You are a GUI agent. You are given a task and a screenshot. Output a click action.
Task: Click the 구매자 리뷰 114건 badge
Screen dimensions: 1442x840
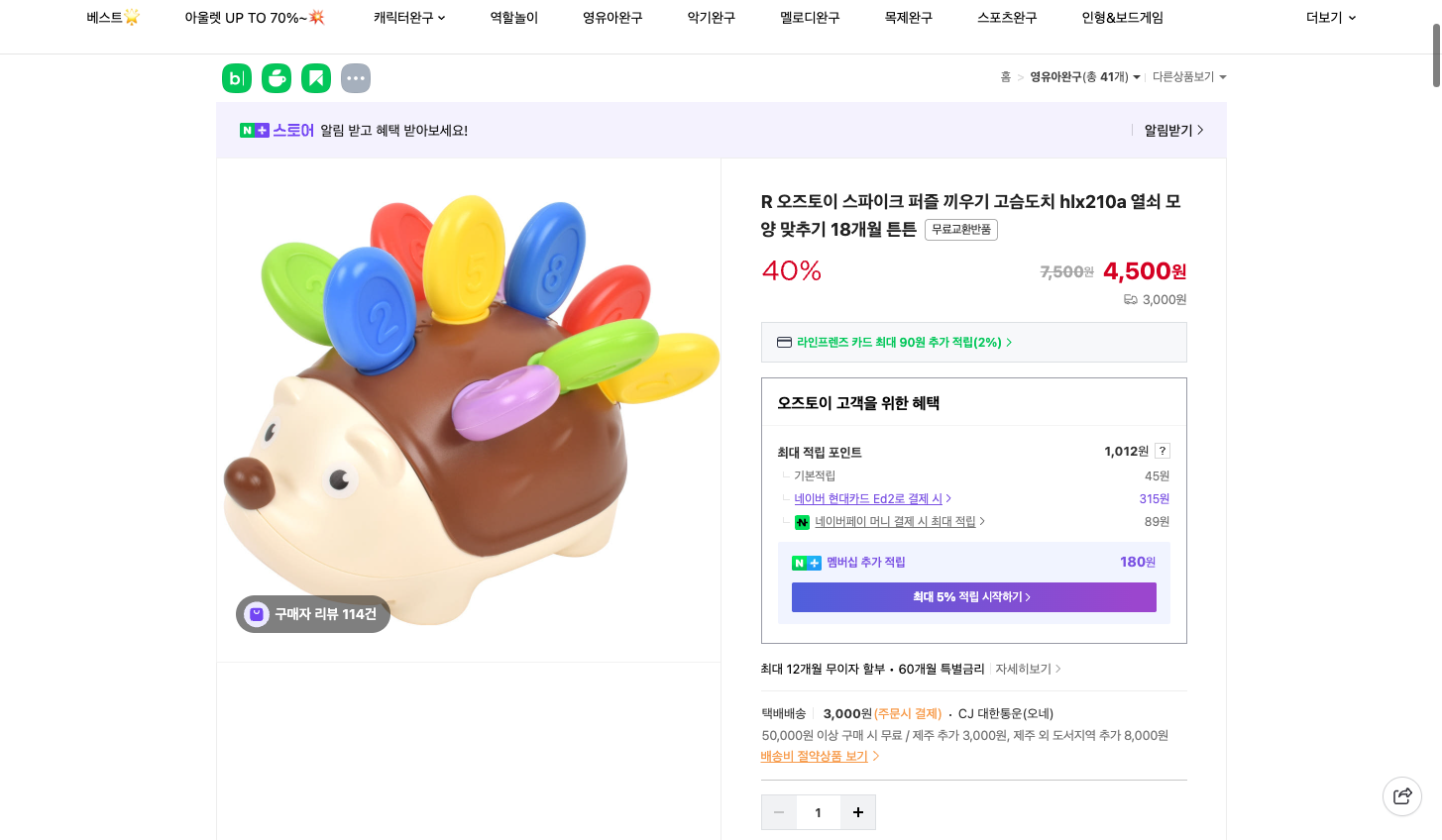[x=312, y=614]
